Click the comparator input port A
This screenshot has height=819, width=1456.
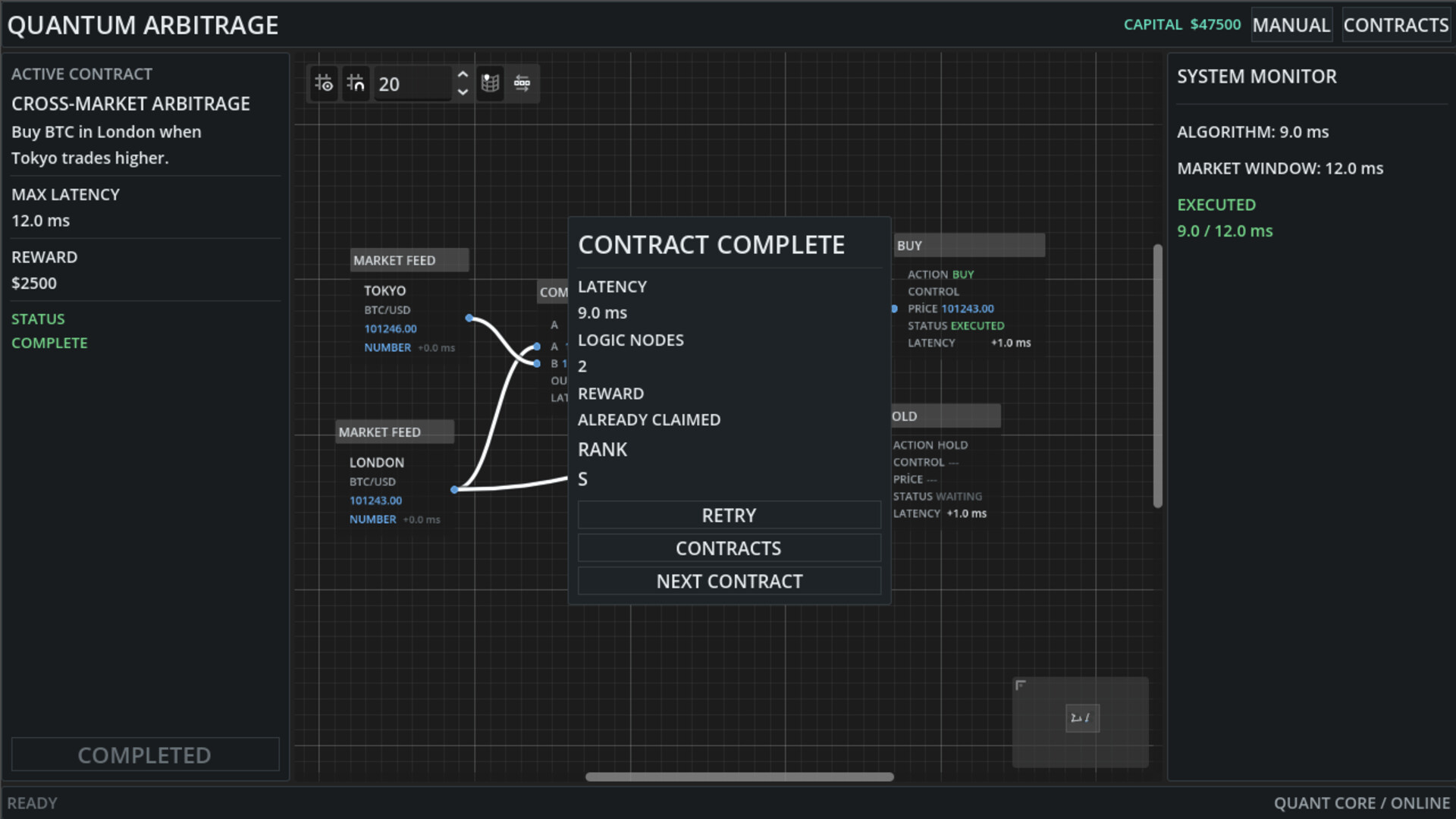[537, 347]
